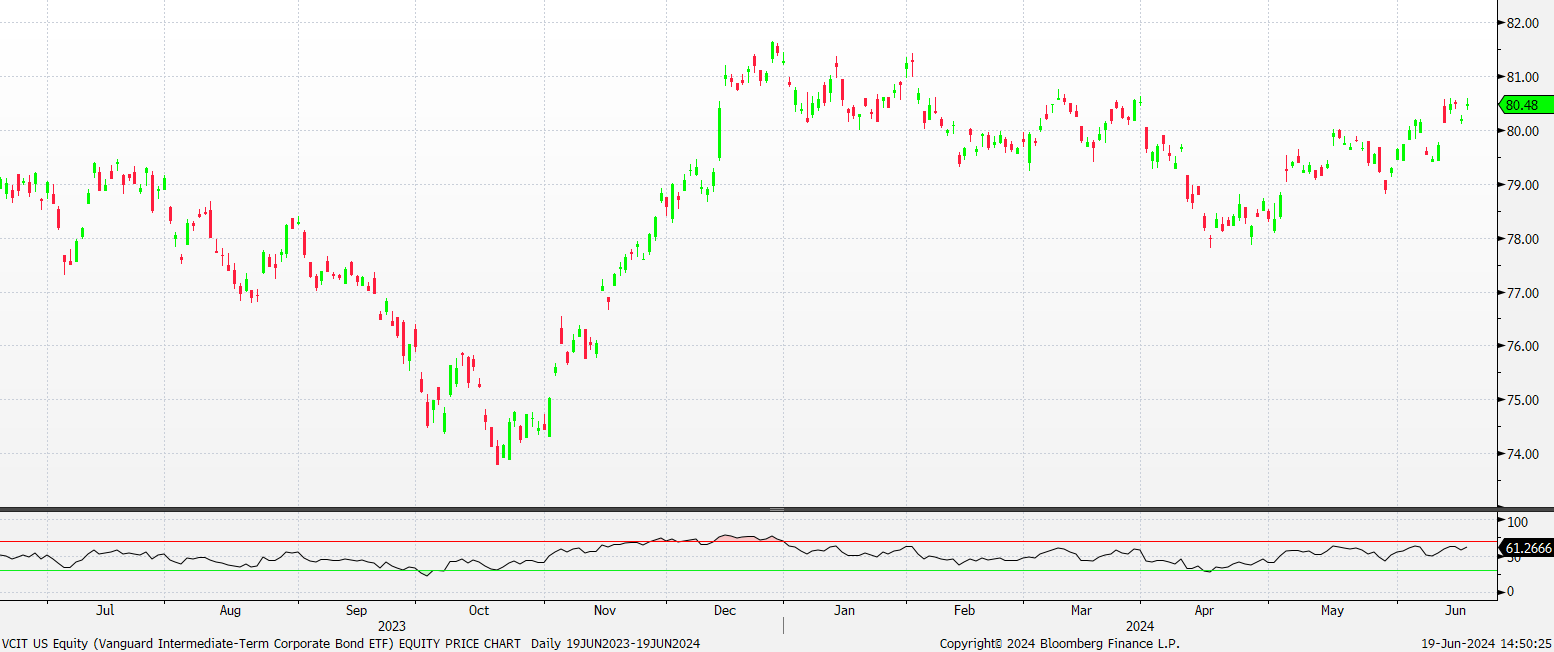This screenshot has height=652, width=1554.
Task: Click the Jun month label
Action: (1456, 609)
